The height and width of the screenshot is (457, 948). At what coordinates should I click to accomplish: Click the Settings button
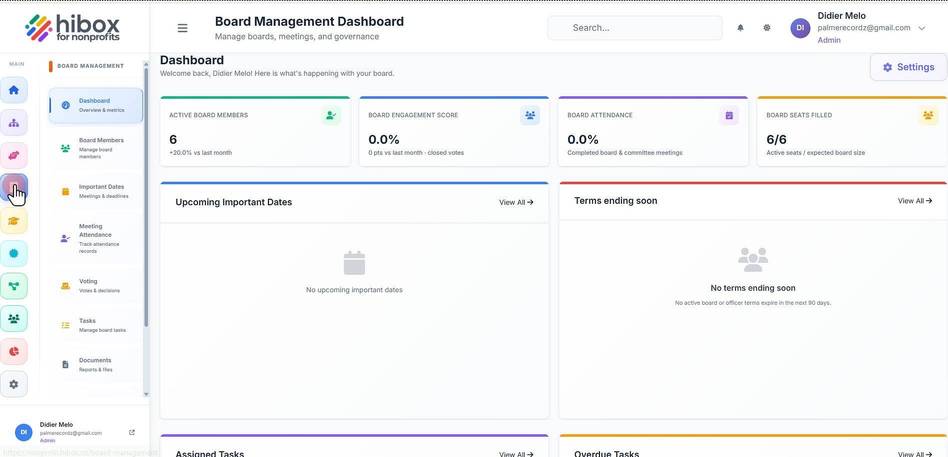pyautogui.click(x=908, y=67)
